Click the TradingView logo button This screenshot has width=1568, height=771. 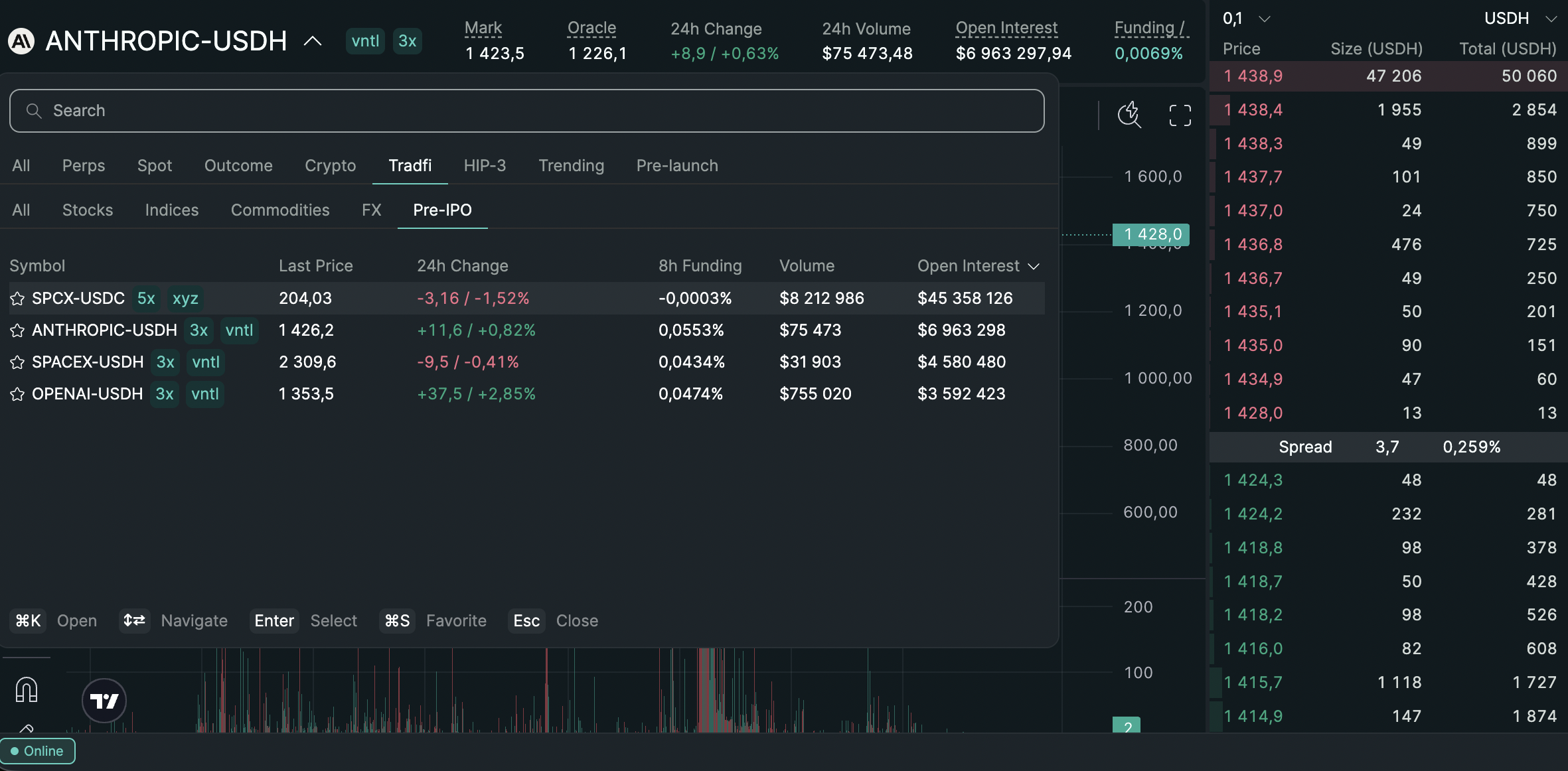tap(104, 700)
